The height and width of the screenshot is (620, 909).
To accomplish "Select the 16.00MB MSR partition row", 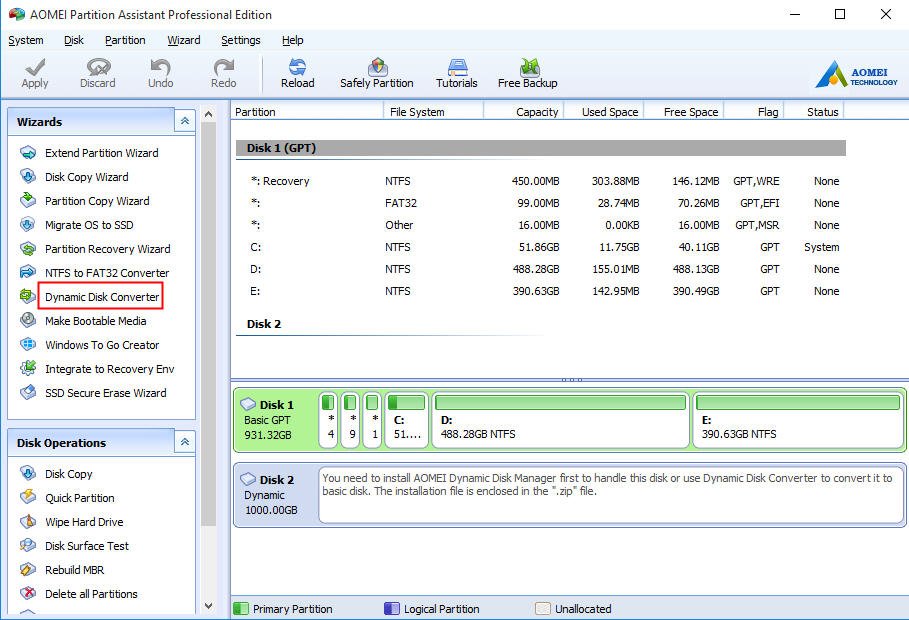I will pos(541,225).
